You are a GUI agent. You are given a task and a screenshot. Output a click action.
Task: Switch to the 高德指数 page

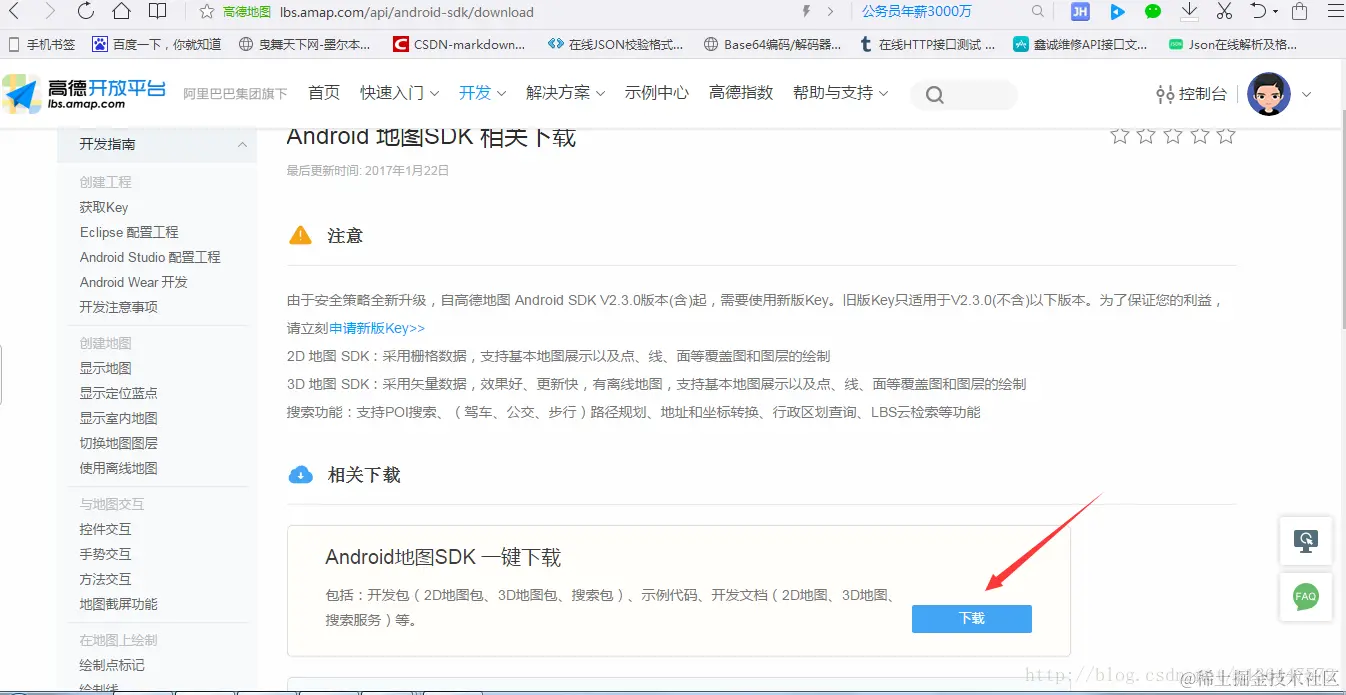coord(741,92)
